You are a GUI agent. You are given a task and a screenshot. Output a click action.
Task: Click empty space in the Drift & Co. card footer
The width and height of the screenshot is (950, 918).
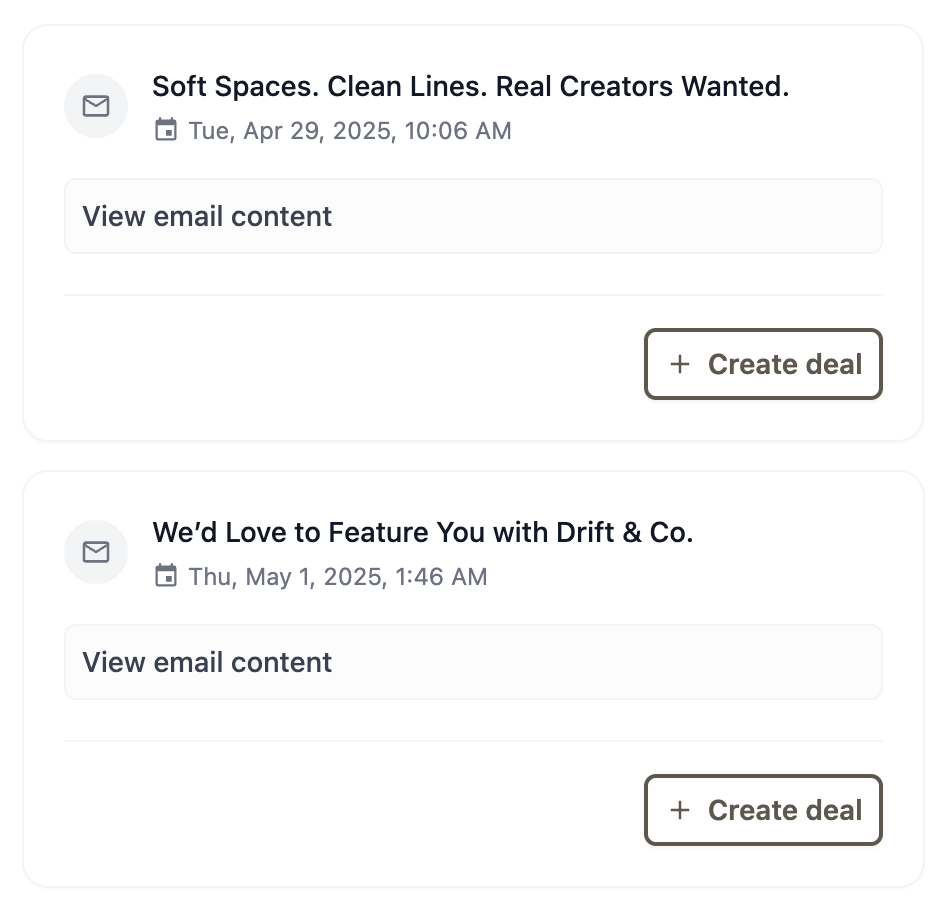point(351,810)
